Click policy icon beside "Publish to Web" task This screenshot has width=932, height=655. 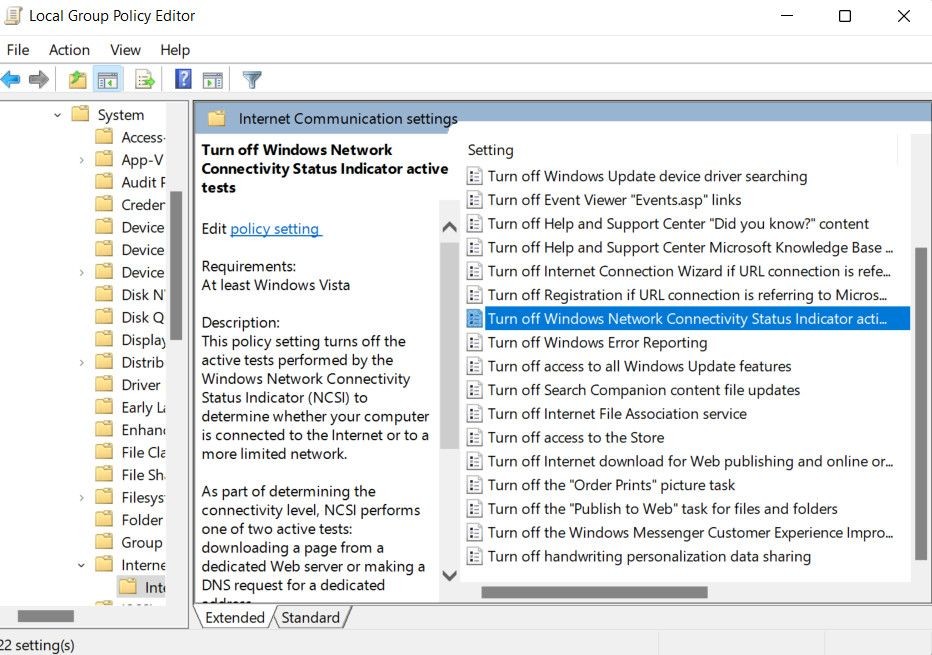tap(474, 509)
